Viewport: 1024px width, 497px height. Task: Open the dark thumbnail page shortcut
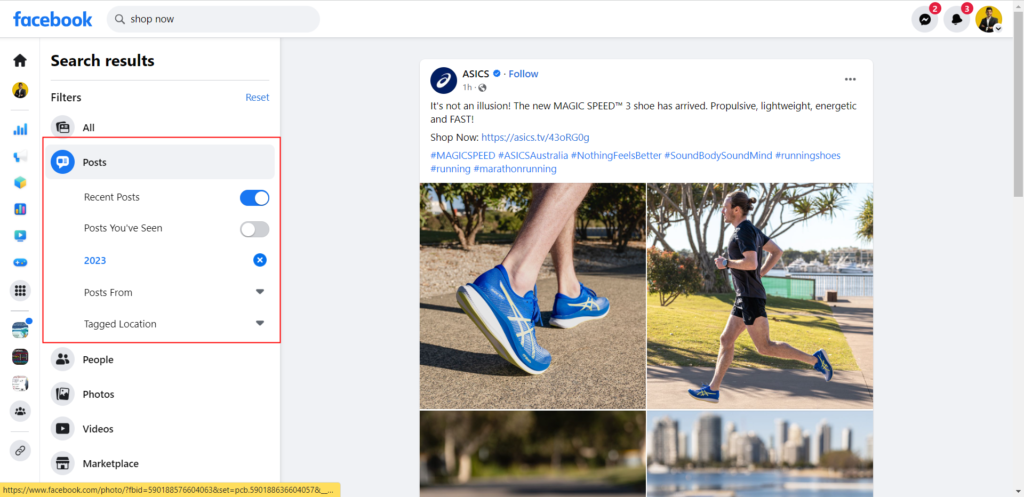(20, 357)
